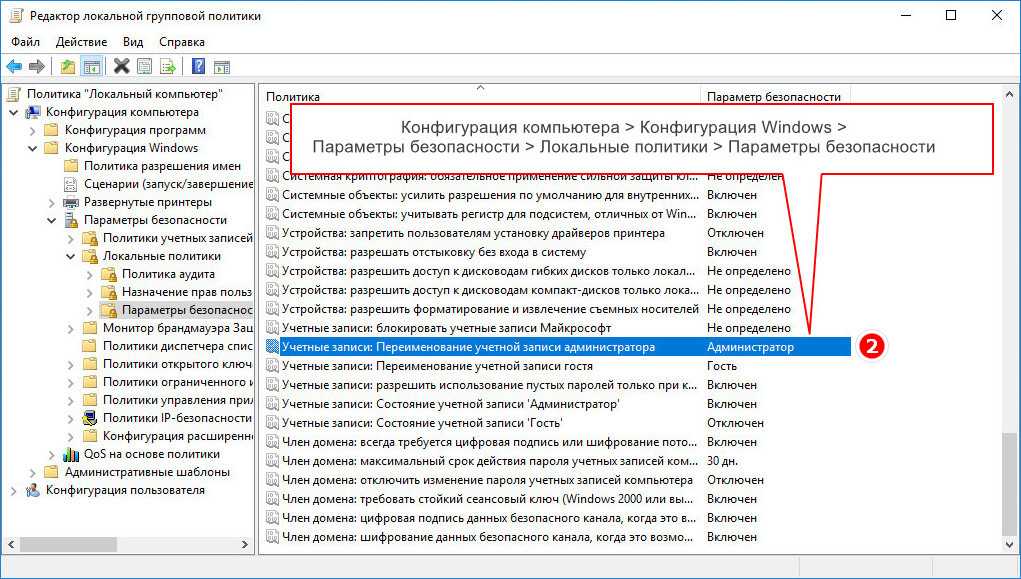Select policy 'Член домена: отключить изменение пароля учетных записей компьютера'
The height and width of the screenshot is (579, 1021).
click(x=487, y=481)
